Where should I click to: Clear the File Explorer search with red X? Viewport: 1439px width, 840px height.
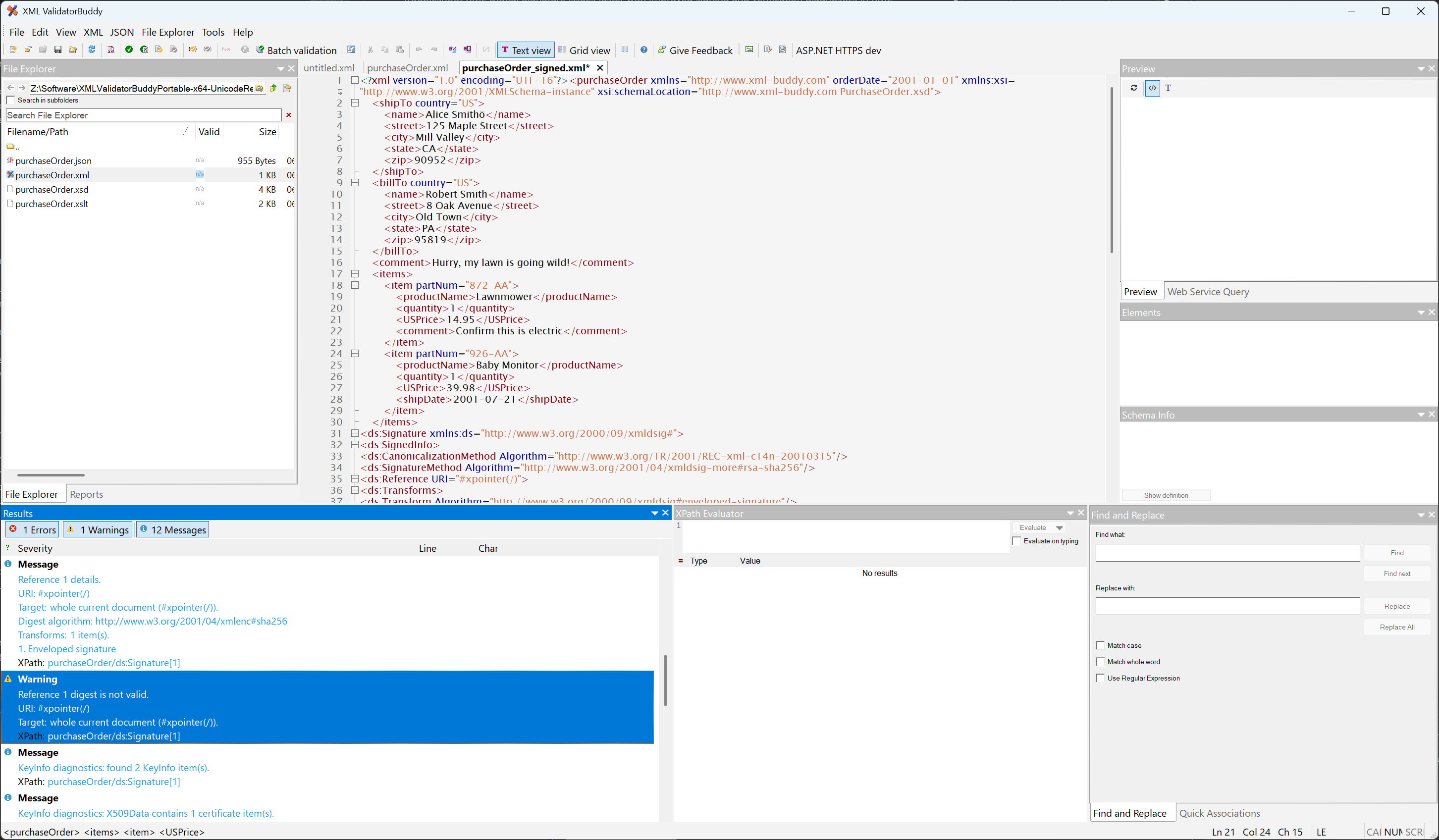289,115
